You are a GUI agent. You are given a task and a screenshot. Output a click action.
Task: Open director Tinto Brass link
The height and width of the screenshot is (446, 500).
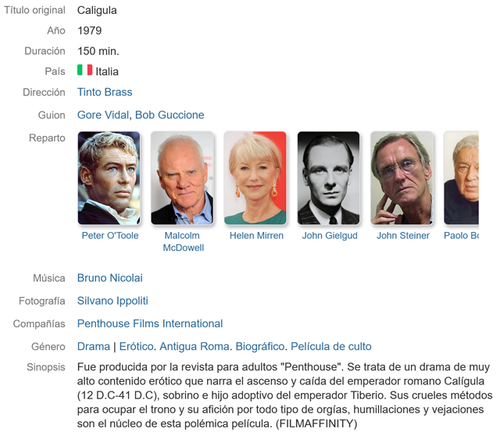tap(105, 92)
